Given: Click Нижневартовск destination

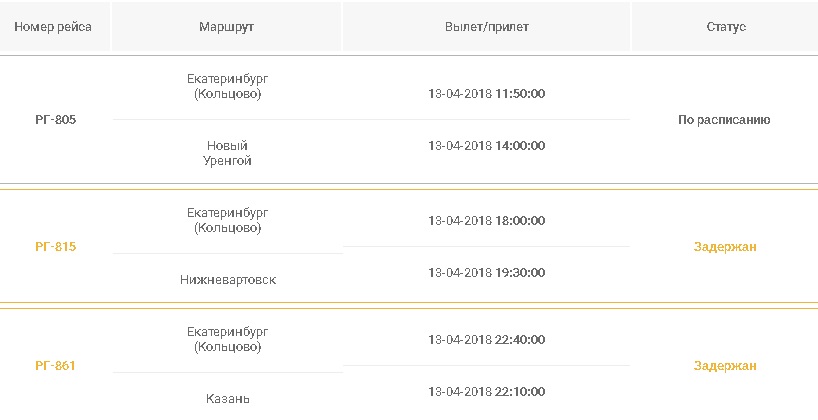Looking at the screenshot, I should coord(227,280).
